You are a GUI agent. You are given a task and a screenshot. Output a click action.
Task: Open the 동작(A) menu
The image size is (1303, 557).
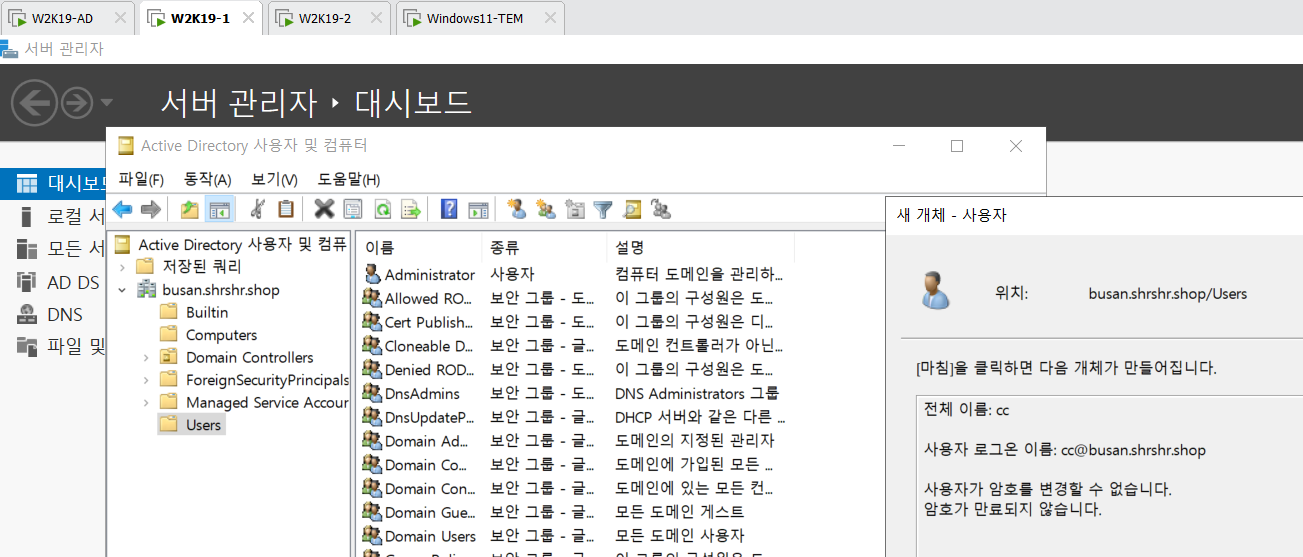tap(208, 180)
